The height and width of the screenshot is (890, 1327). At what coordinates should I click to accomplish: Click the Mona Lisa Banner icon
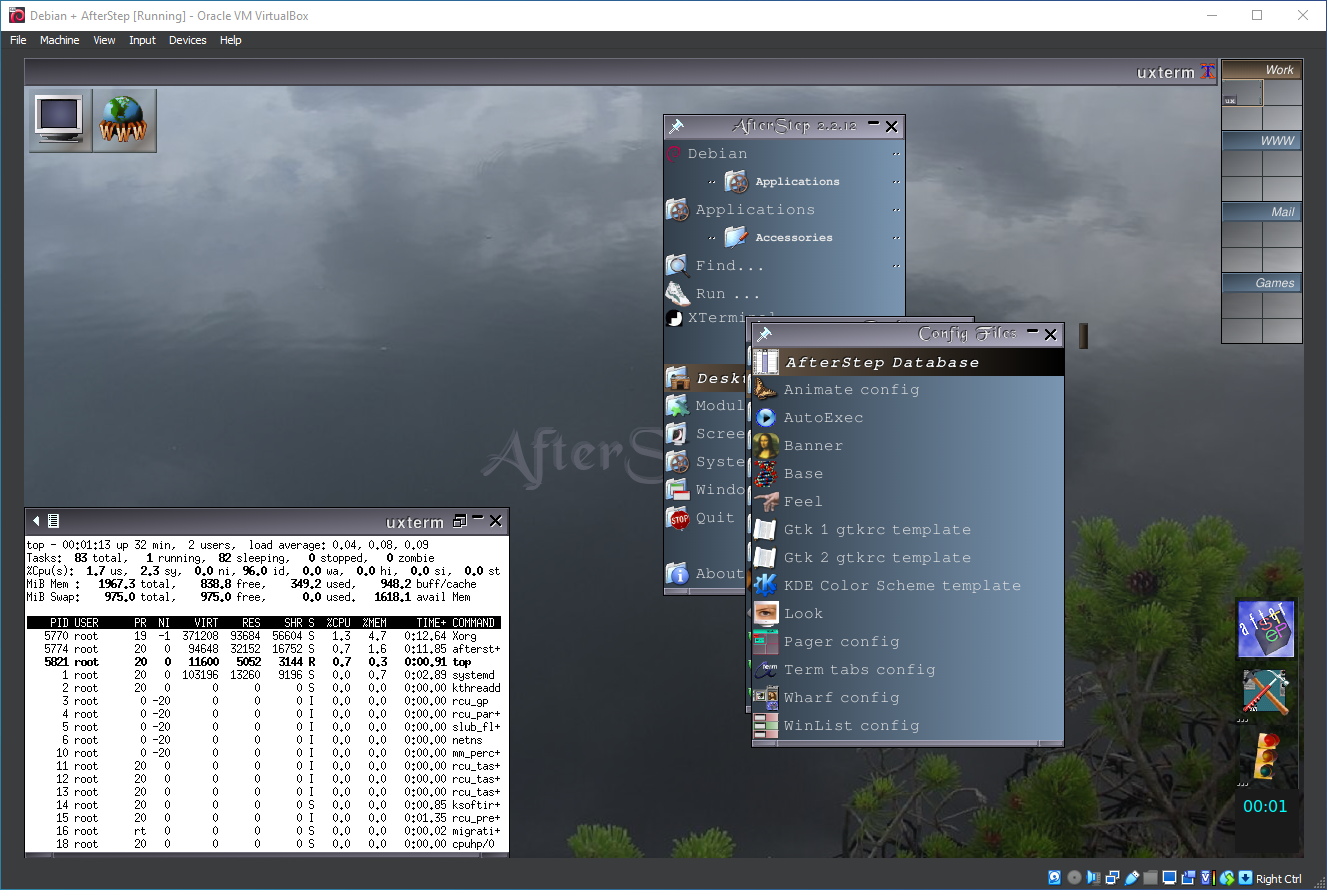pyautogui.click(x=766, y=446)
